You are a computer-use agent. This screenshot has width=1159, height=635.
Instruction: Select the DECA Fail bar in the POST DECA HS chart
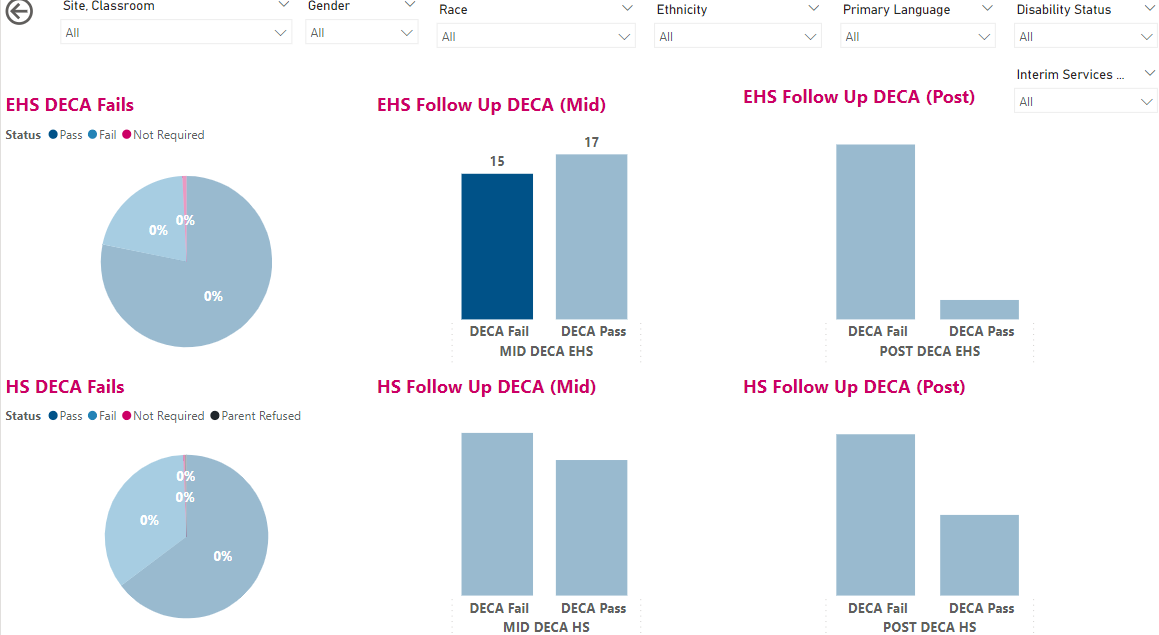875,515
